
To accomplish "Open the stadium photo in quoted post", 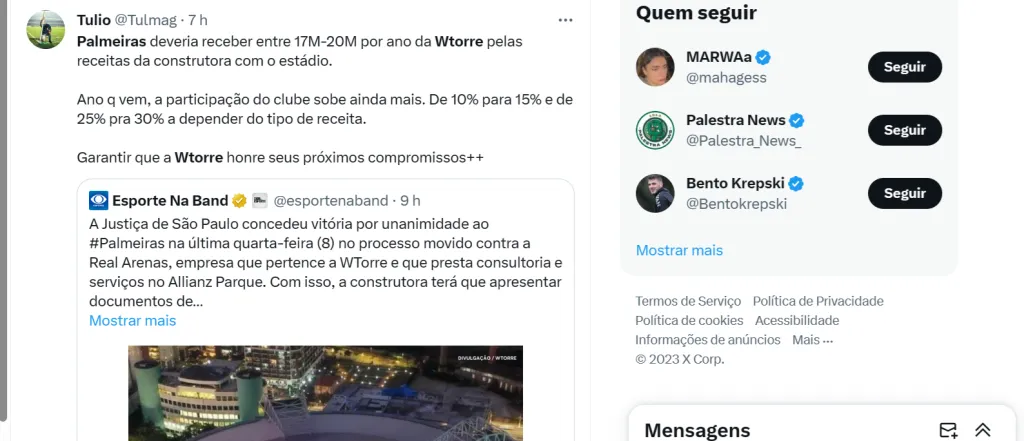I will (x=325, y=393).
